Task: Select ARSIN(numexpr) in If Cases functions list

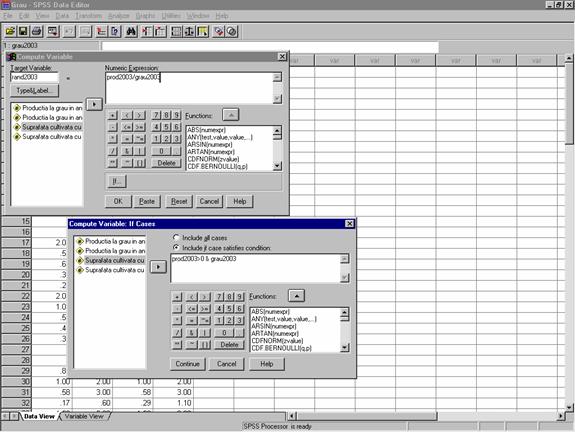Action: [274, 326]
